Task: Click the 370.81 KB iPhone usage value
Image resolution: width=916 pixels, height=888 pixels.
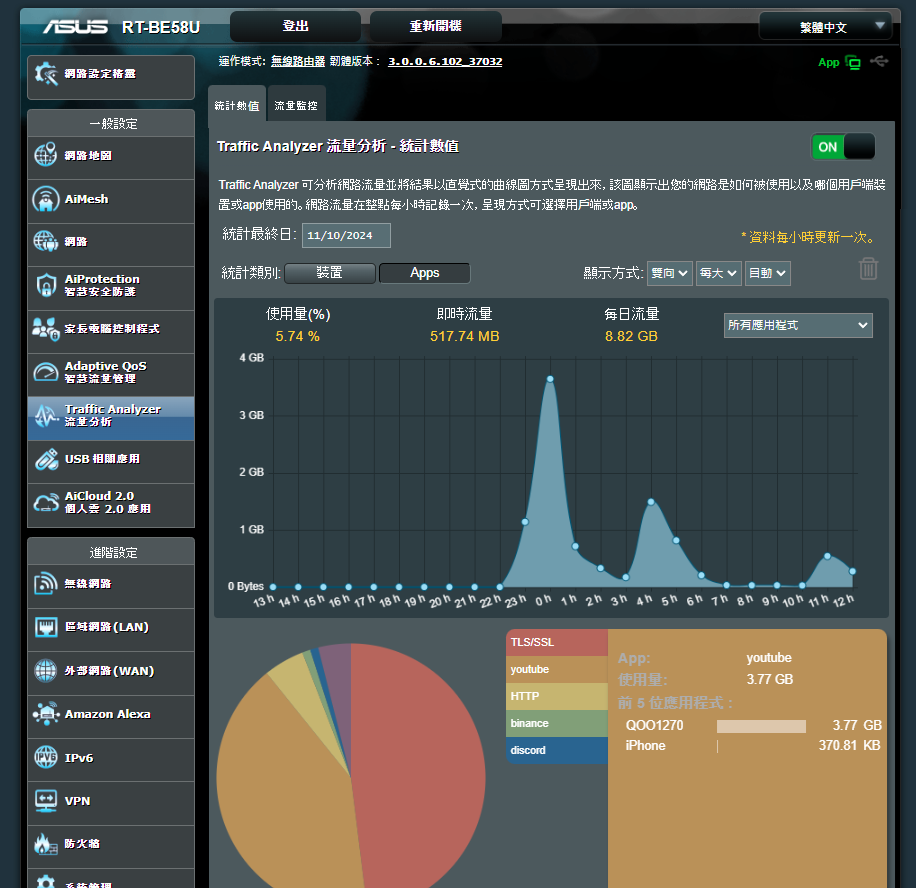Action: pos(849,745)
